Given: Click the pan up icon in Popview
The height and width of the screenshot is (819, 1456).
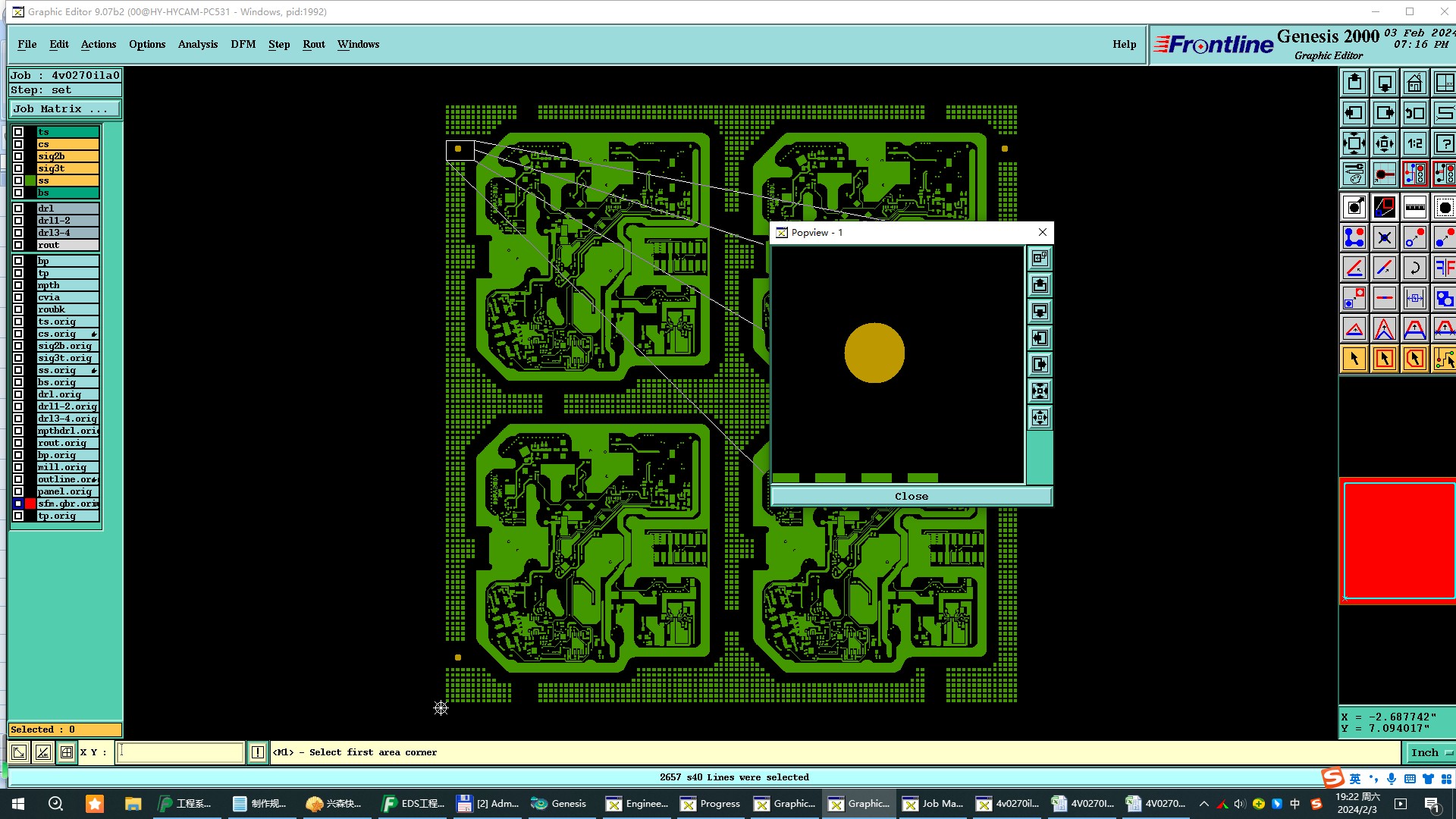Looking at the screenshot, I should coord(1040,285).
